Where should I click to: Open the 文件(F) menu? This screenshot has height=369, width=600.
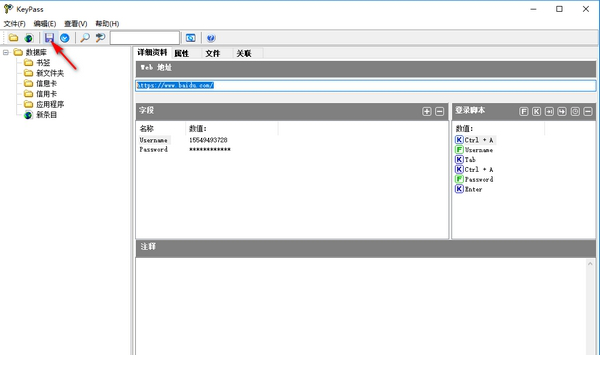(15, 24)
